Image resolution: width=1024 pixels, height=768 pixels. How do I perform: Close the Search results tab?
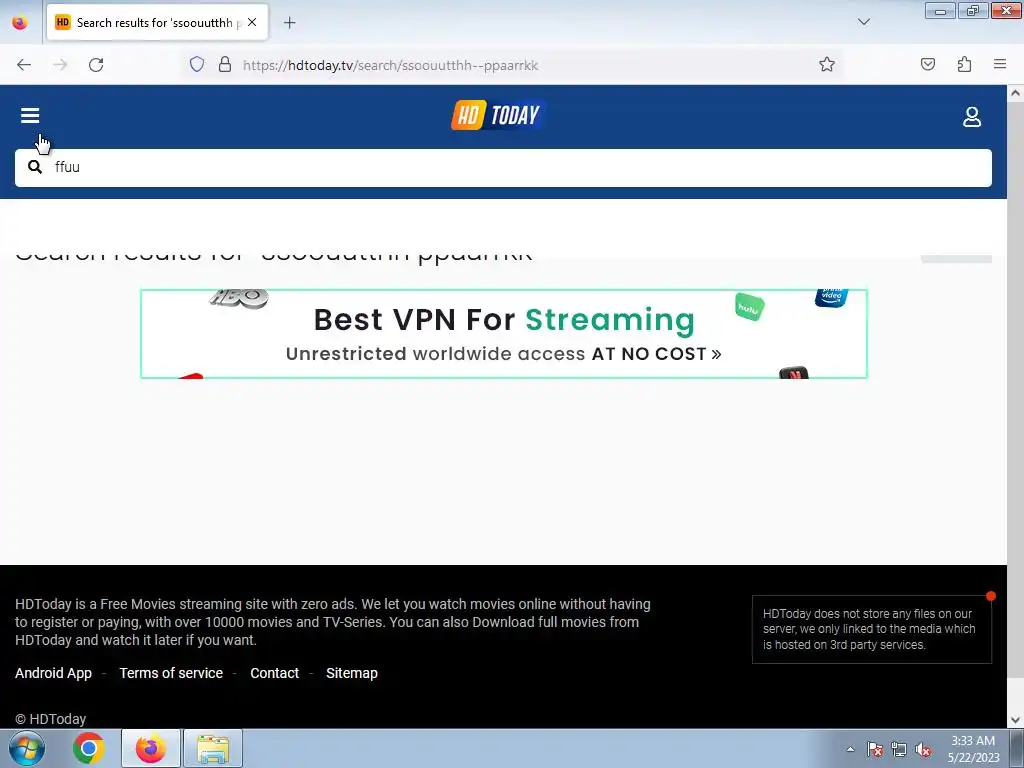(252, 22)
